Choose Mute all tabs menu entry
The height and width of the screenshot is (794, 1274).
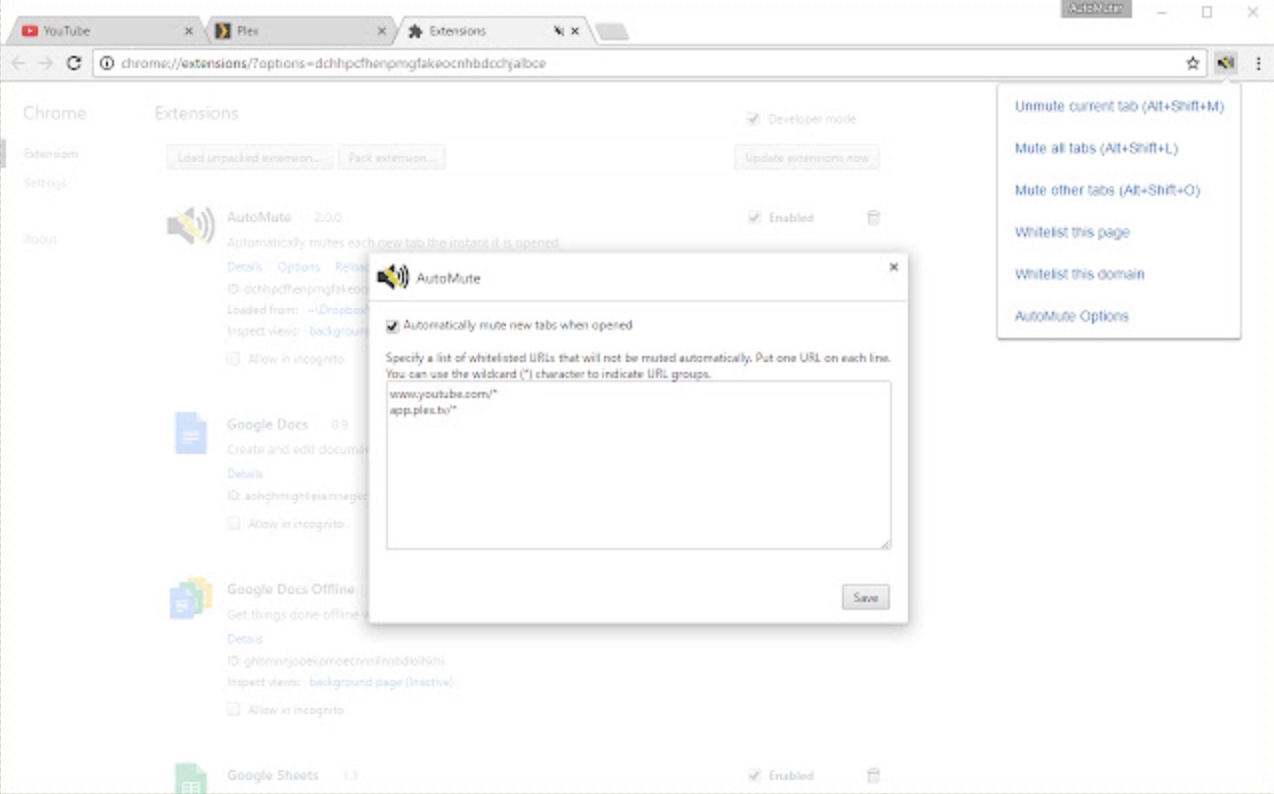[1096, 148]
